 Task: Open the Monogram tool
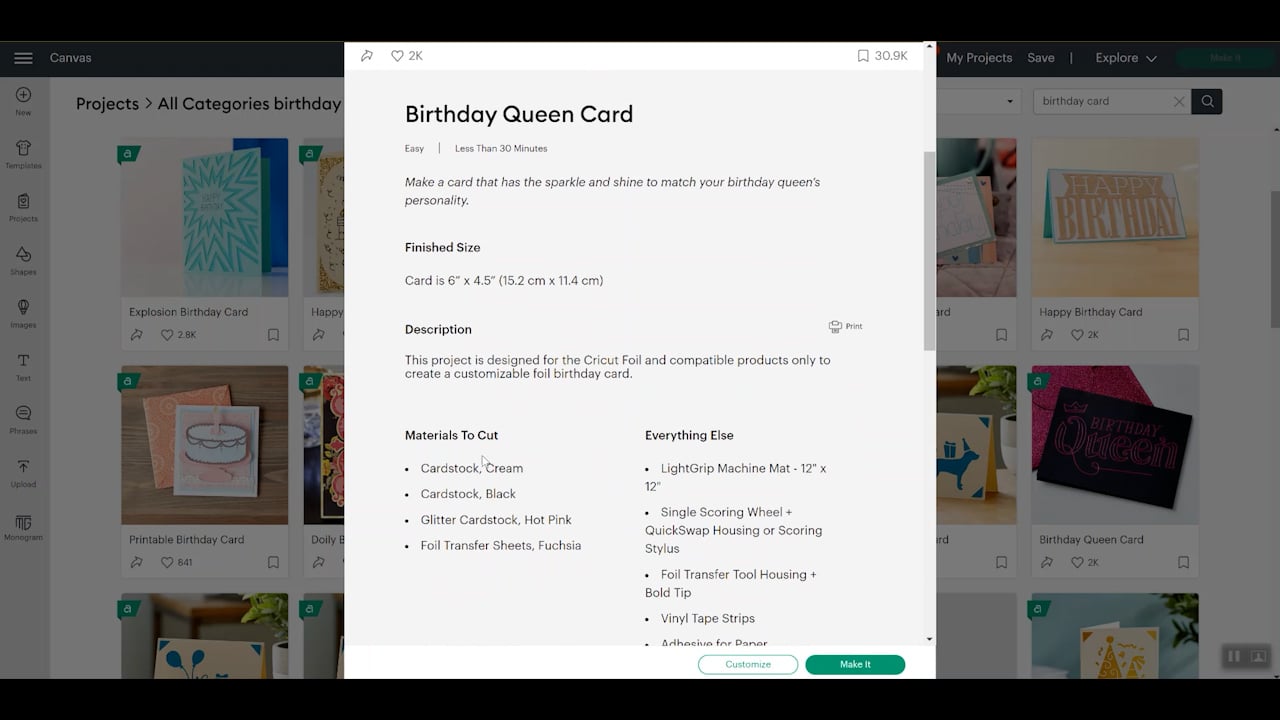(x=23, y=527)
